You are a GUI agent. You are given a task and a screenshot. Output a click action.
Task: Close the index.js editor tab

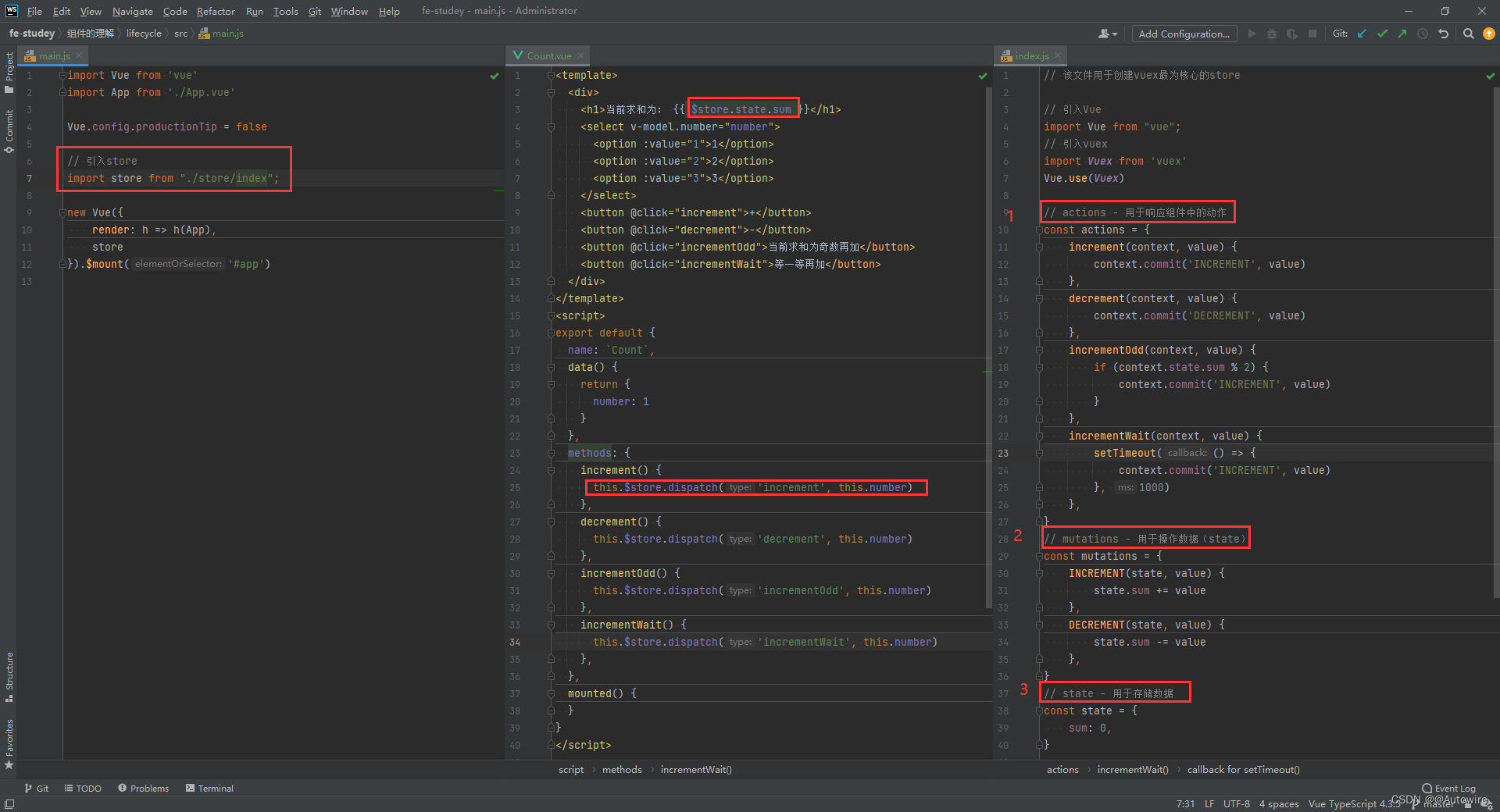(x=1058, y=56)
